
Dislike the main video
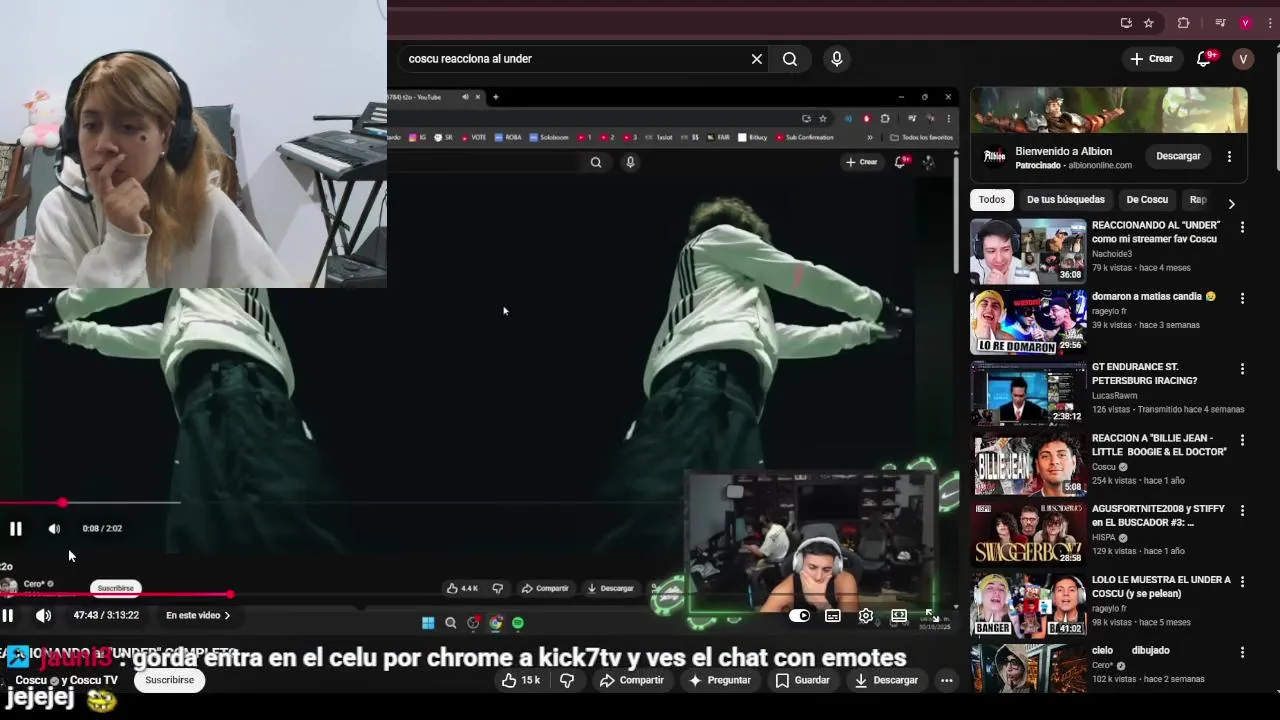click(x=567, y=680)
